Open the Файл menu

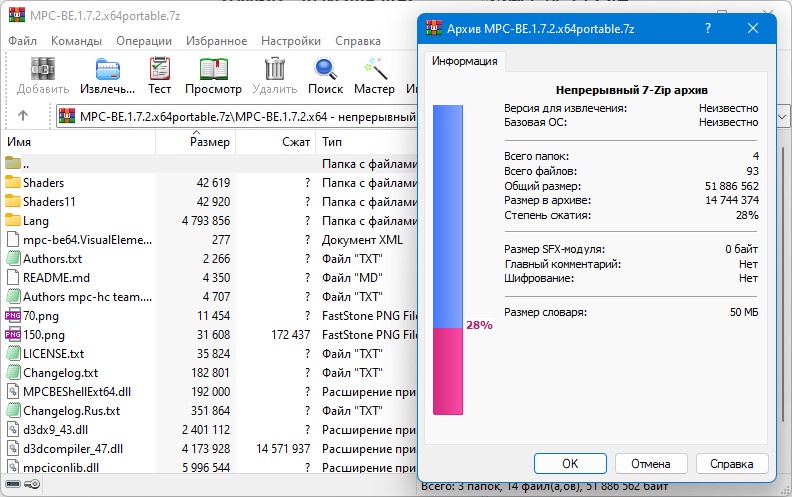22,41
